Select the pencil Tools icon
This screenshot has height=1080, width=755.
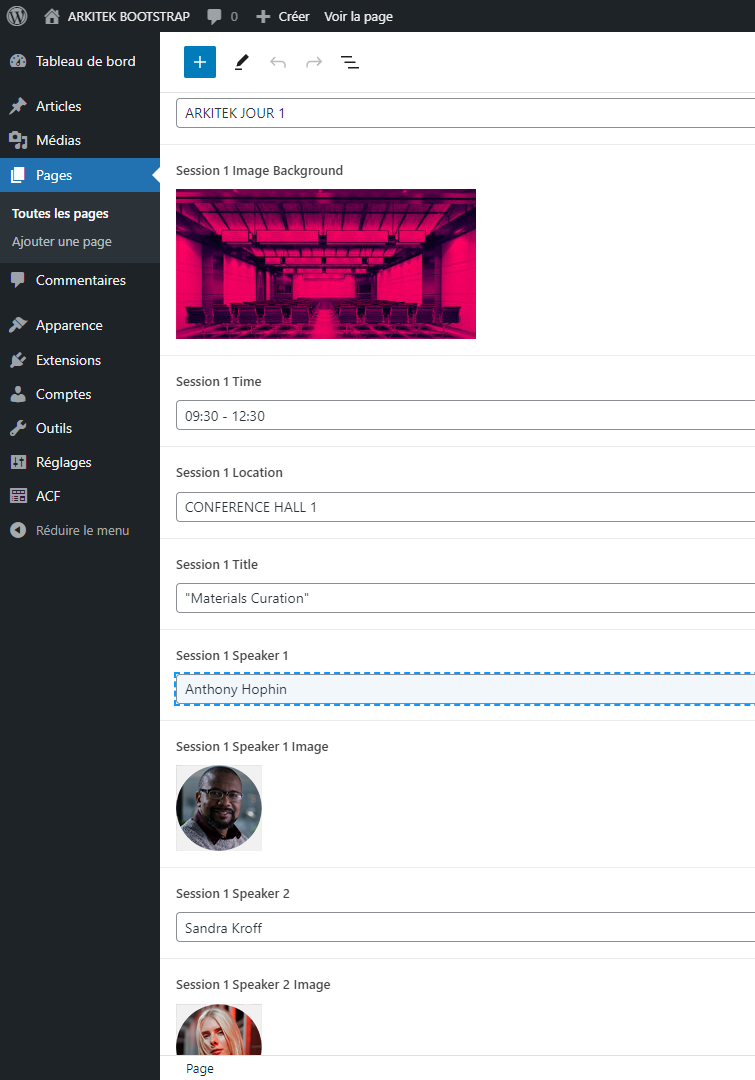pyautogui.click(x=241, y=62)
